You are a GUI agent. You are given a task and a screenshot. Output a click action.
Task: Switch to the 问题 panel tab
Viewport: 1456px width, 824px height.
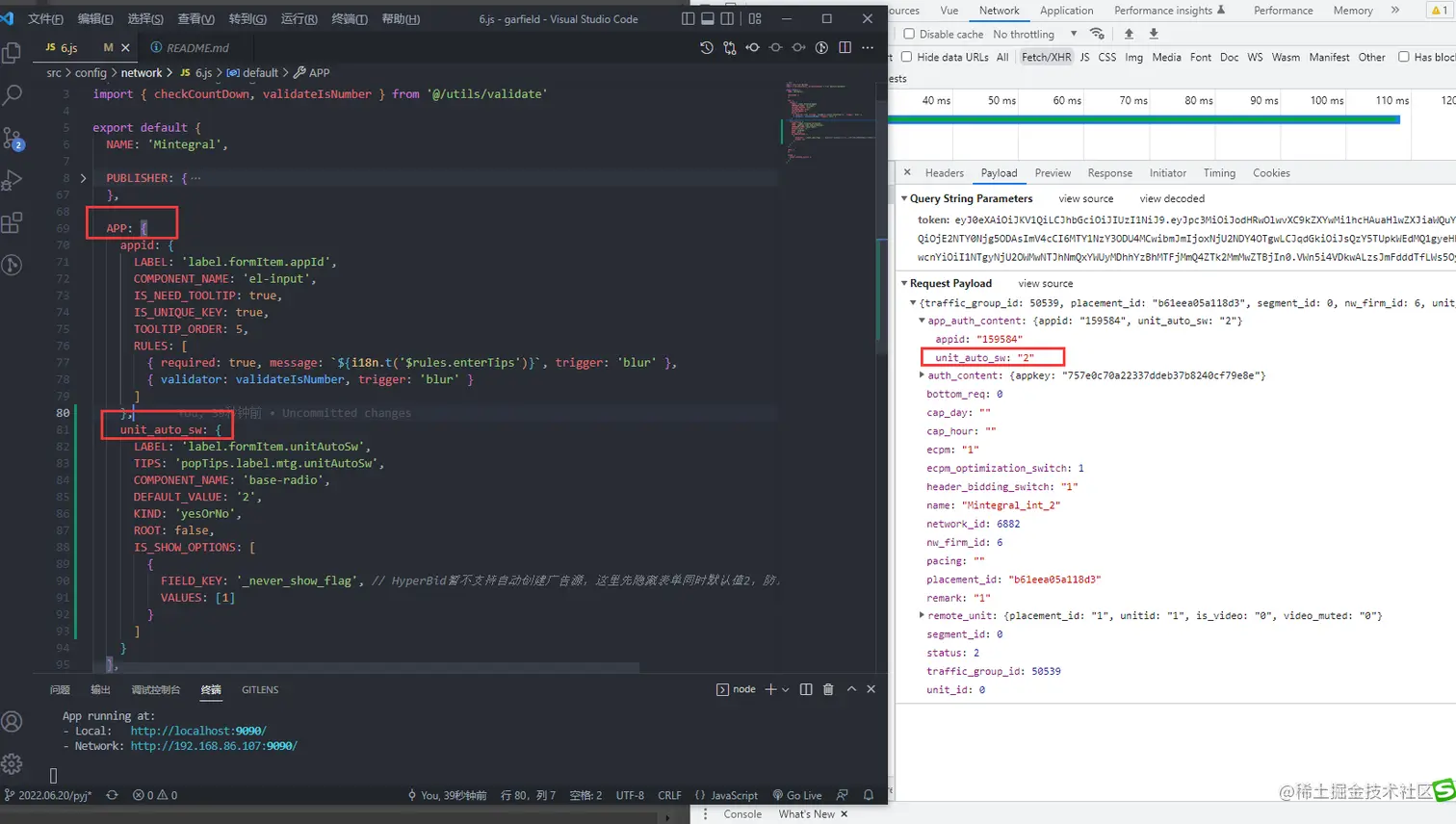pyautogui.click(x=60, y=689)
